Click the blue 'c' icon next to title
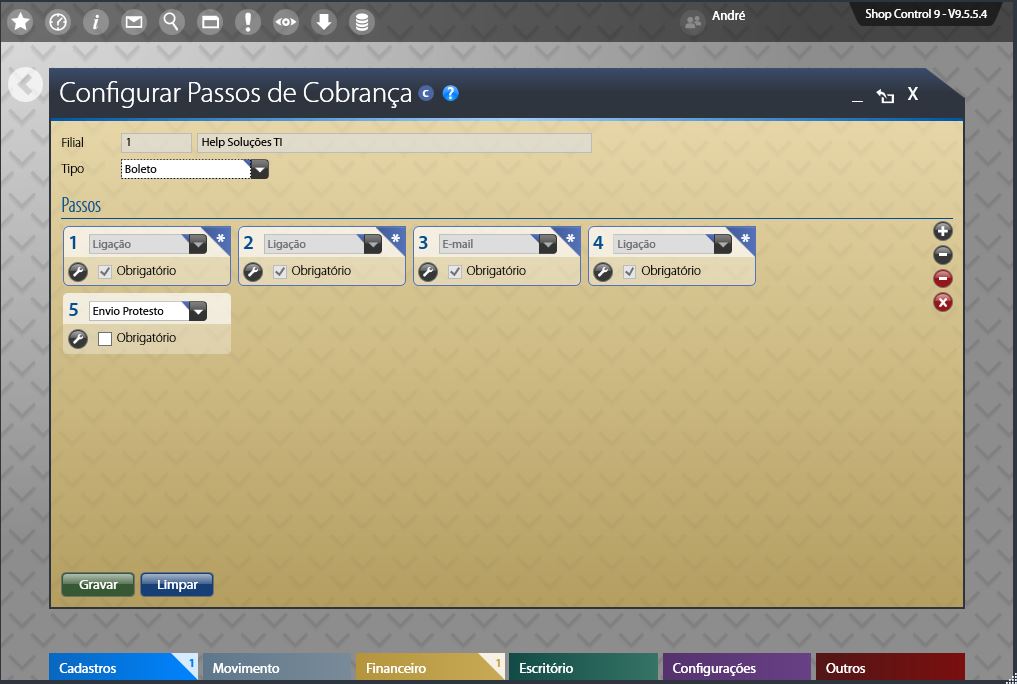This screenshot has width=1017, height=684. click(425, 93)
